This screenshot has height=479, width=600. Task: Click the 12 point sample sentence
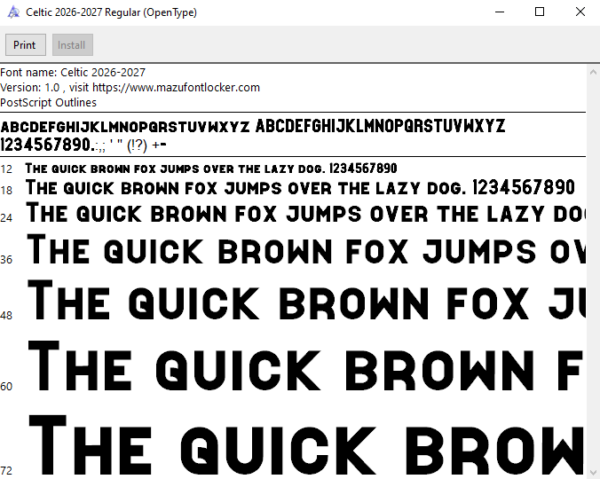coord(211,168)
